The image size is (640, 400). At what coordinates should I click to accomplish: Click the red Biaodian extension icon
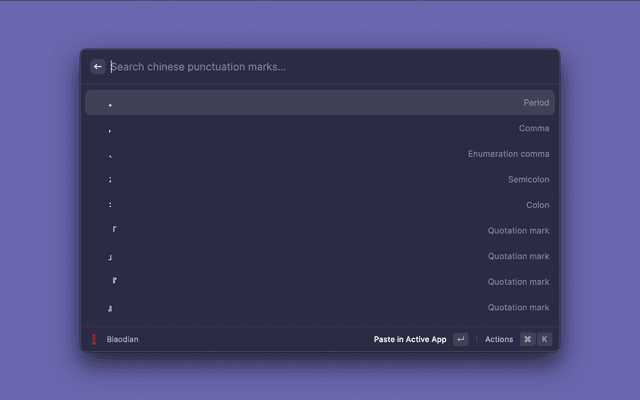(x=94, y=339)
